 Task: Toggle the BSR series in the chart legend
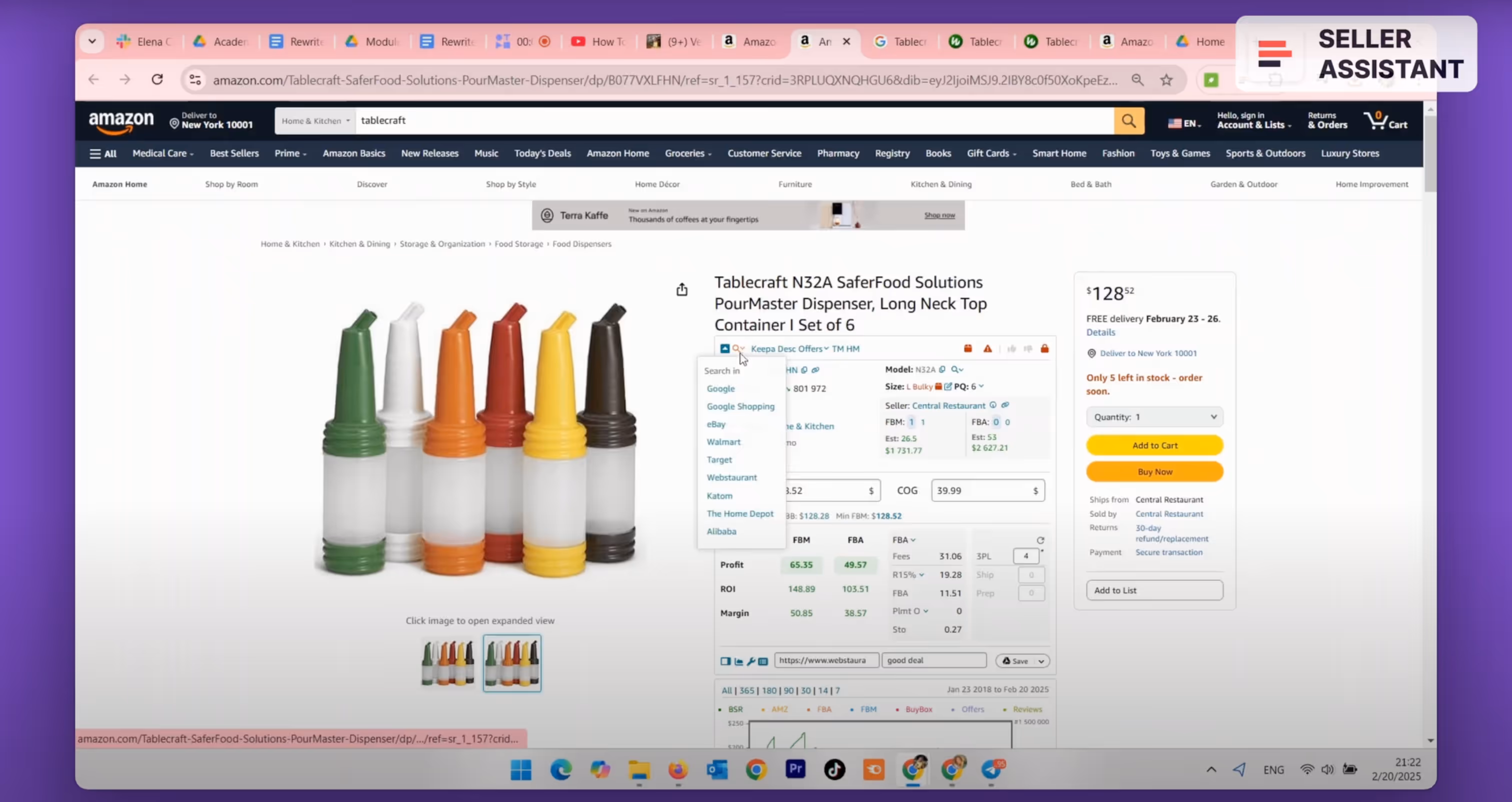coord(735,709)
